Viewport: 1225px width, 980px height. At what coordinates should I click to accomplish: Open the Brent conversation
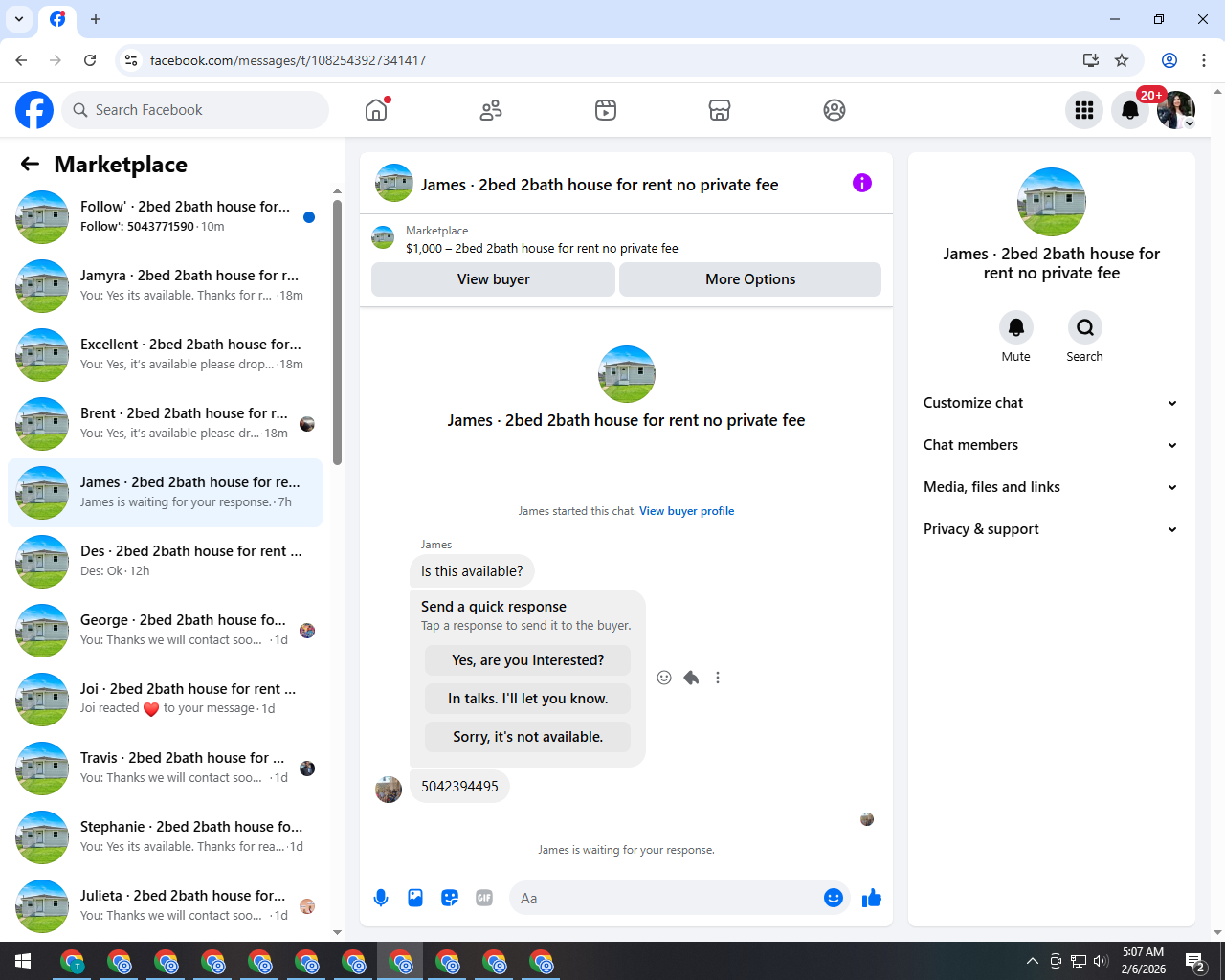coord(165,424)
